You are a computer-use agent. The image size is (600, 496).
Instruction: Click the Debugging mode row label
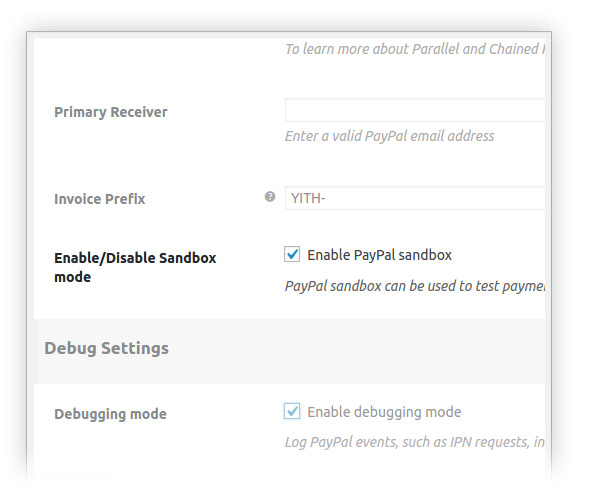tap(111, 414)
